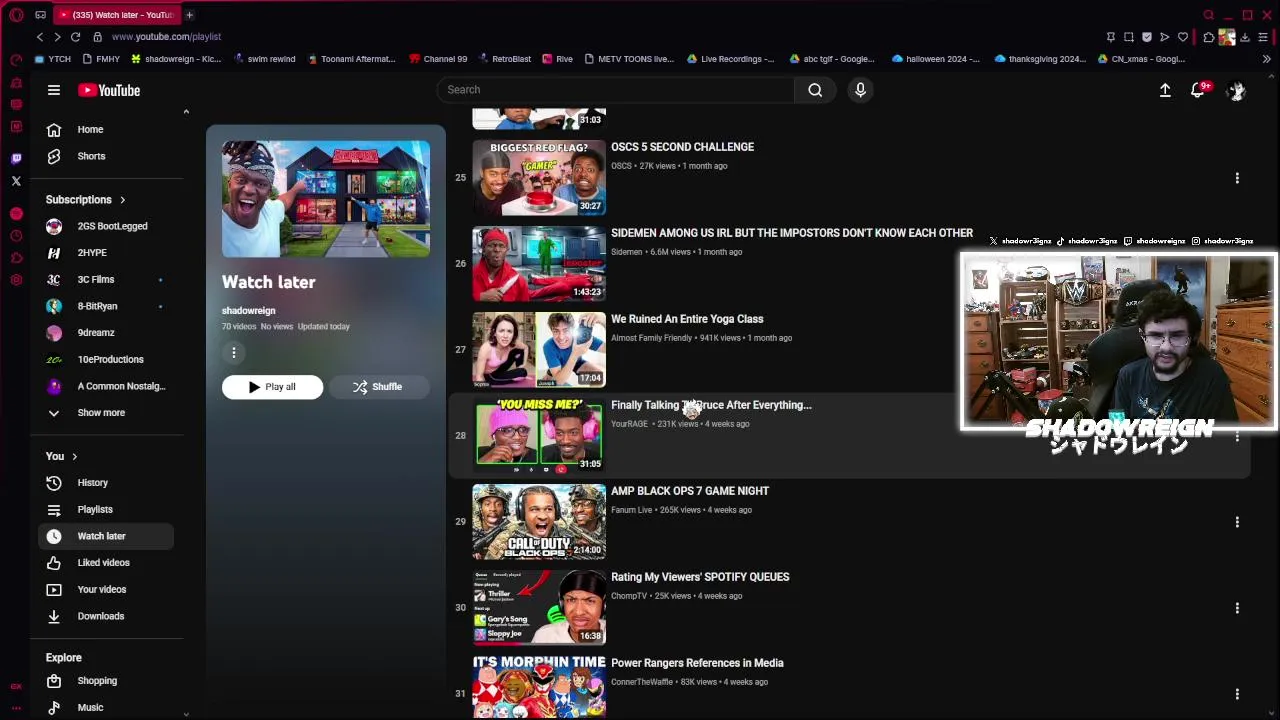This screenshot has height=720, width=1280.
Task: Open the account avatar menu
Action: (x=1236, y=90)
